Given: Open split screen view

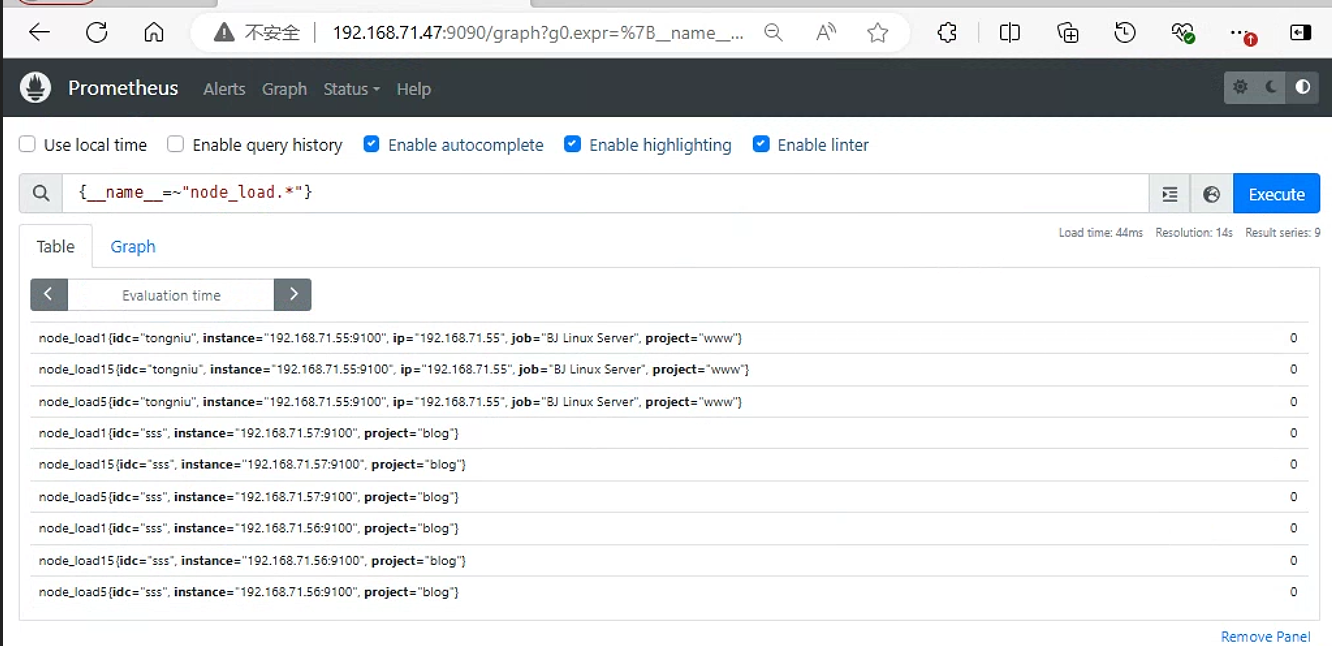Looking at the screenshot, I should (x=1010, y=33).
